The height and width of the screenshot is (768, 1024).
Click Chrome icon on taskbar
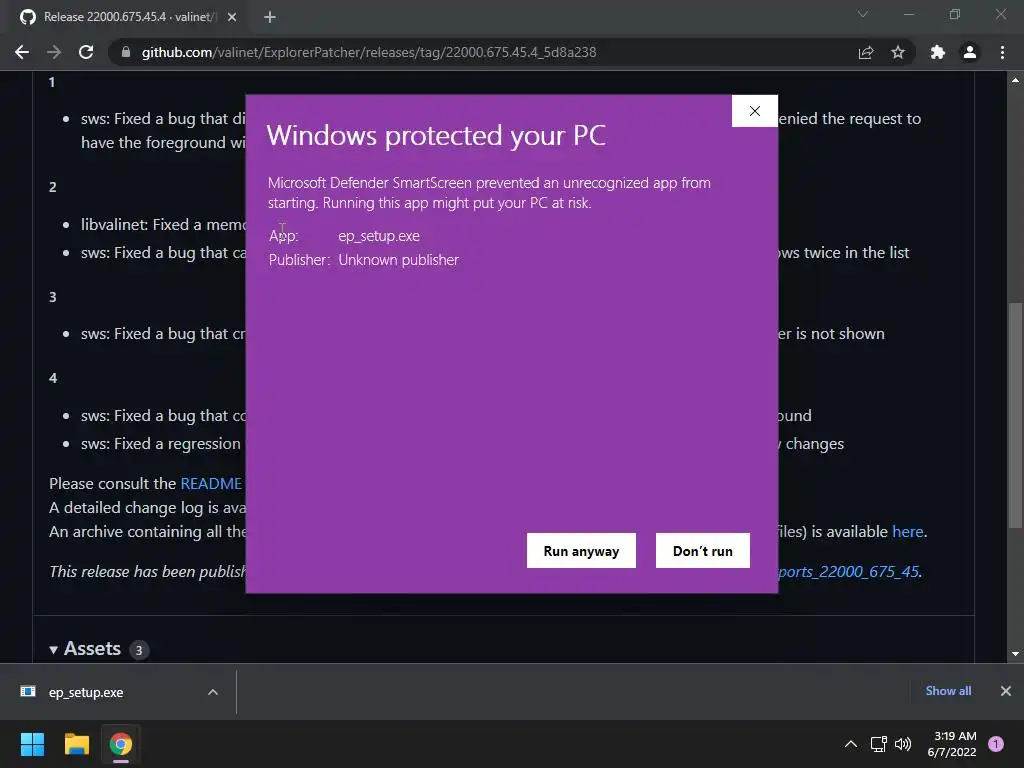click(x=121, y=744)
